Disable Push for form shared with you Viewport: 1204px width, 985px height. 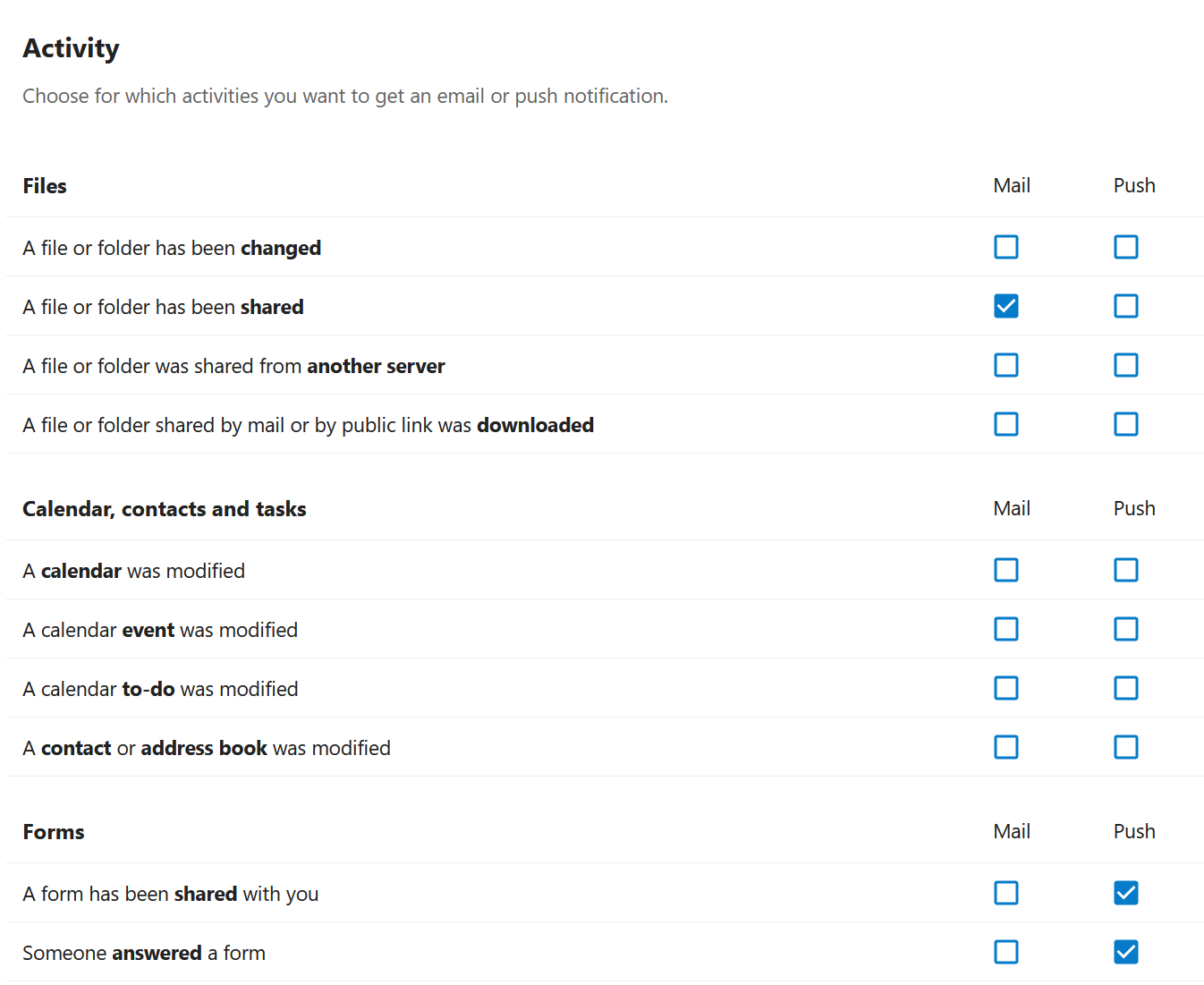1126,893
